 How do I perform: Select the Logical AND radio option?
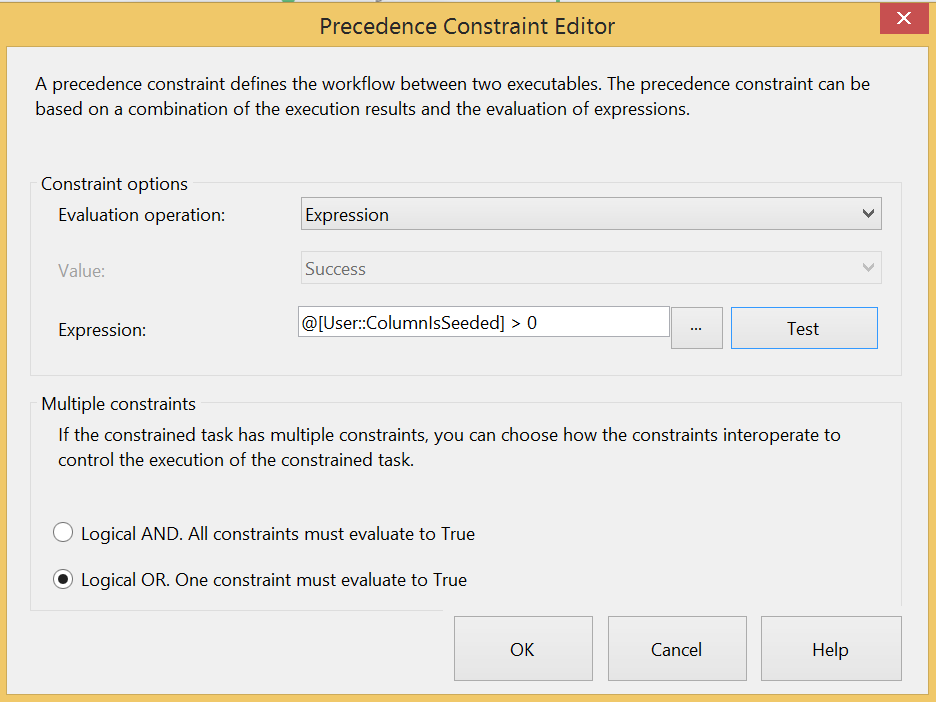(x=63, y=533)
